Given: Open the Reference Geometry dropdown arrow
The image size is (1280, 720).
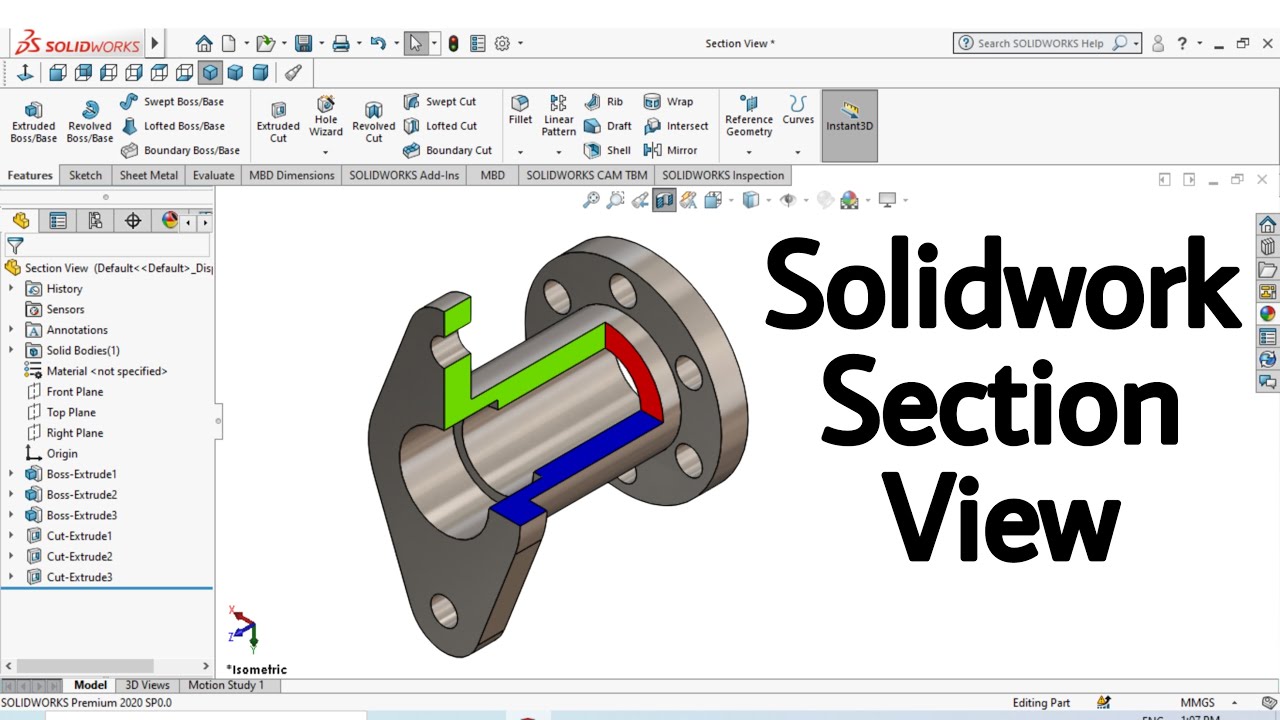Looking at the screenshot, I should click(x=749, y=152).
